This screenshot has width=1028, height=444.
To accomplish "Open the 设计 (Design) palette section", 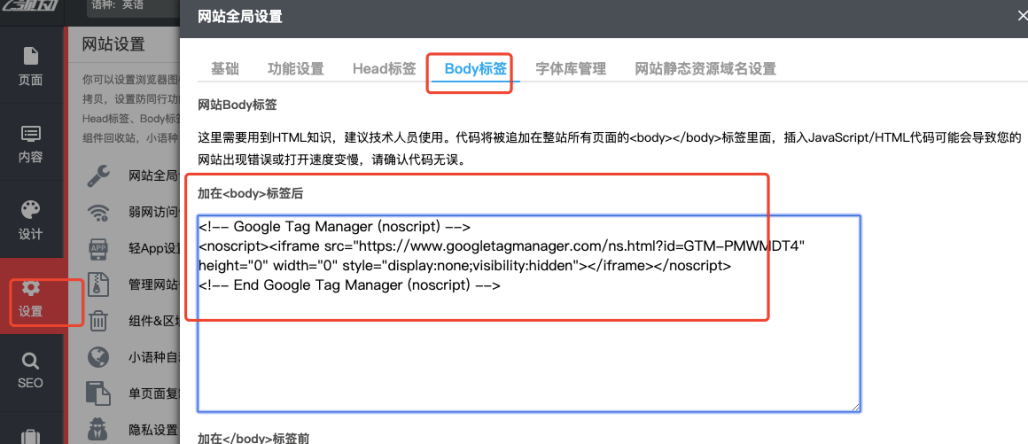I will pyautogui.click(x=30, y=219).
